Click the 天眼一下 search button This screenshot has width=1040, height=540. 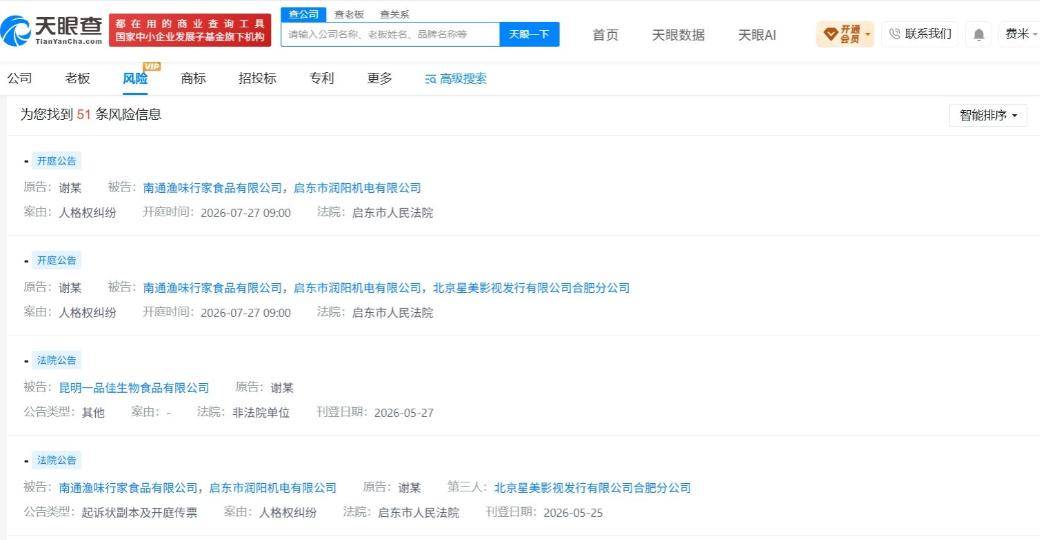[529, 34]
